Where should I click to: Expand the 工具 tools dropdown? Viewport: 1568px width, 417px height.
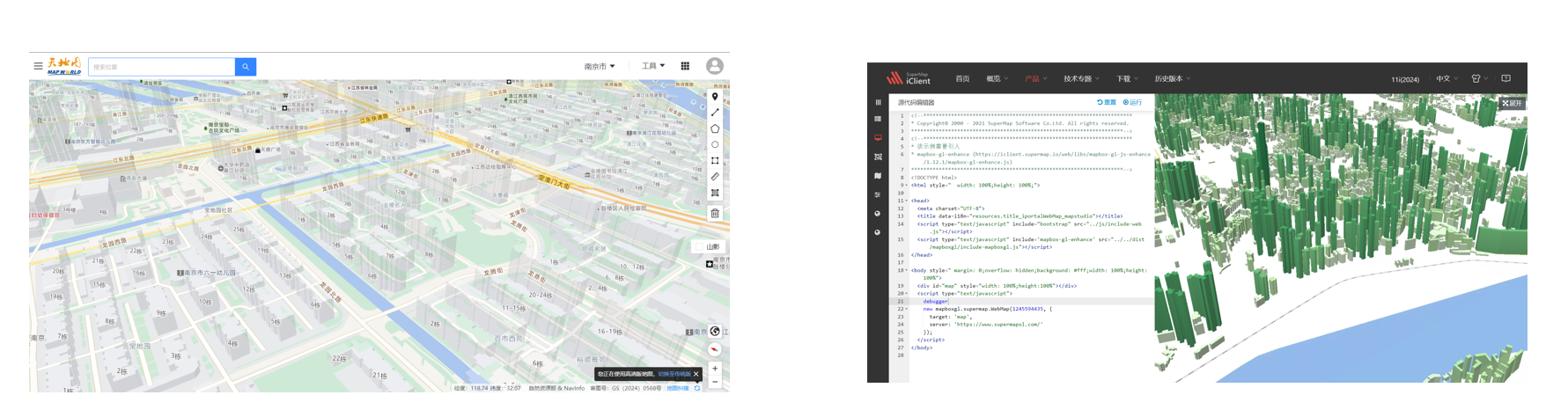653,66
